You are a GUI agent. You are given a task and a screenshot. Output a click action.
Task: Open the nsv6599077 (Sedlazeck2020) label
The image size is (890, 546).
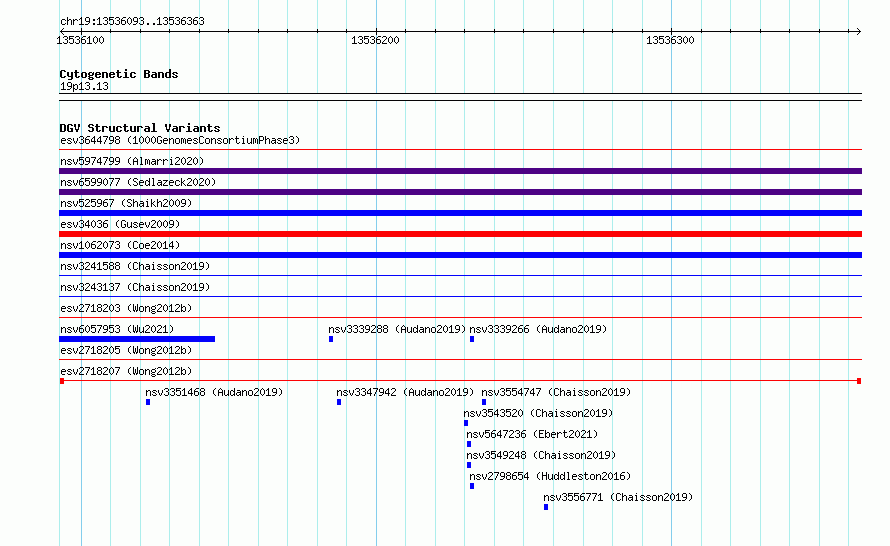[x=138, y=182]
